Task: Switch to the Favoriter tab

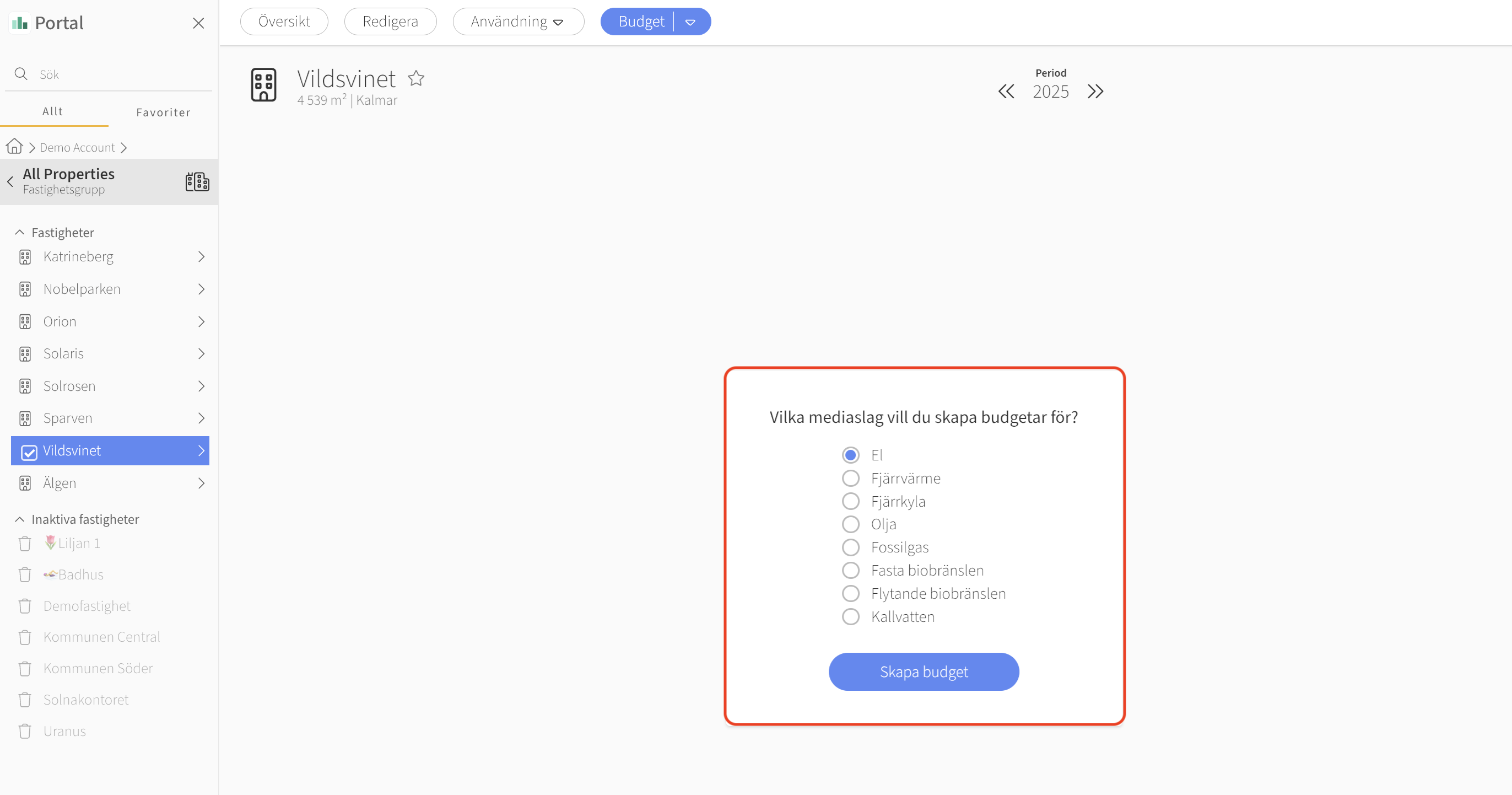Action: (163, 112)
